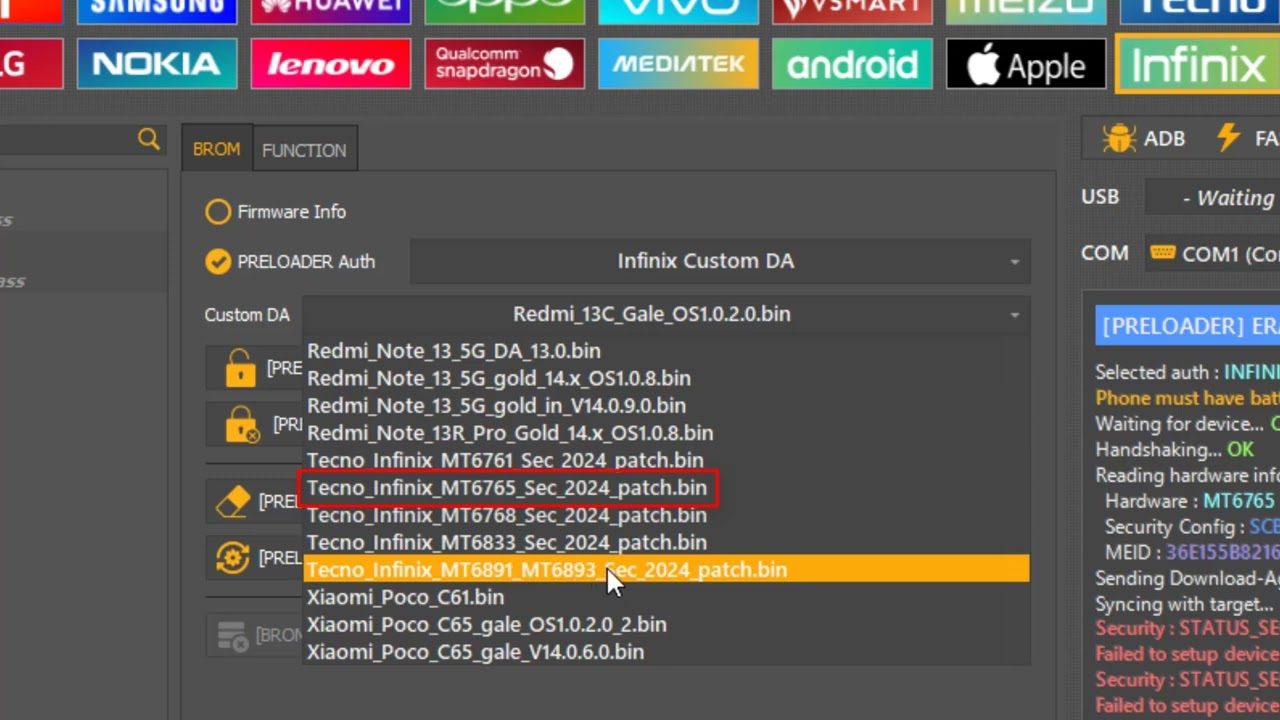Choose Tecno_Infinix_MT6833_Sec_2024_patch.bin

point(667,542)
